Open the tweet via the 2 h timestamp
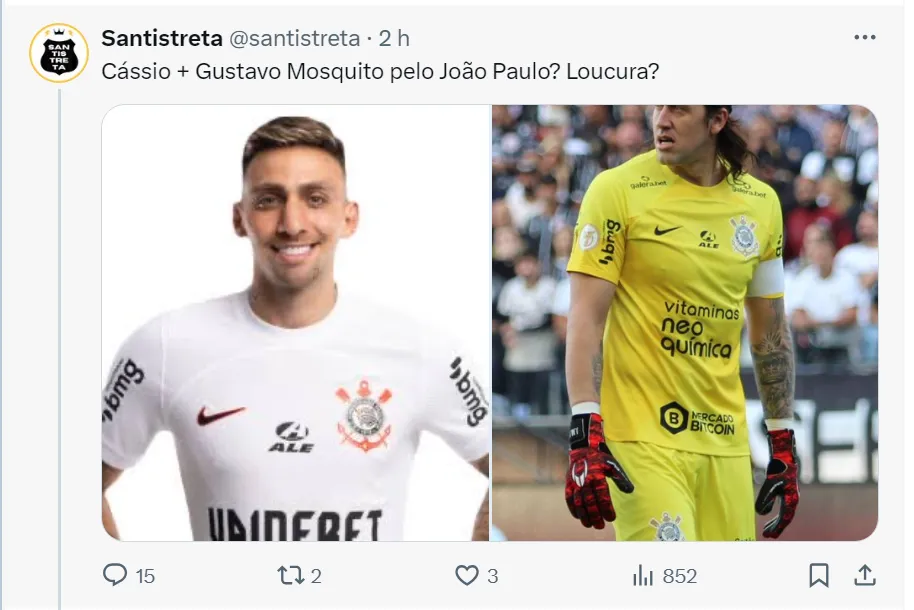Image resolution: width=914 pixels, height=610 pixels. 394,38
